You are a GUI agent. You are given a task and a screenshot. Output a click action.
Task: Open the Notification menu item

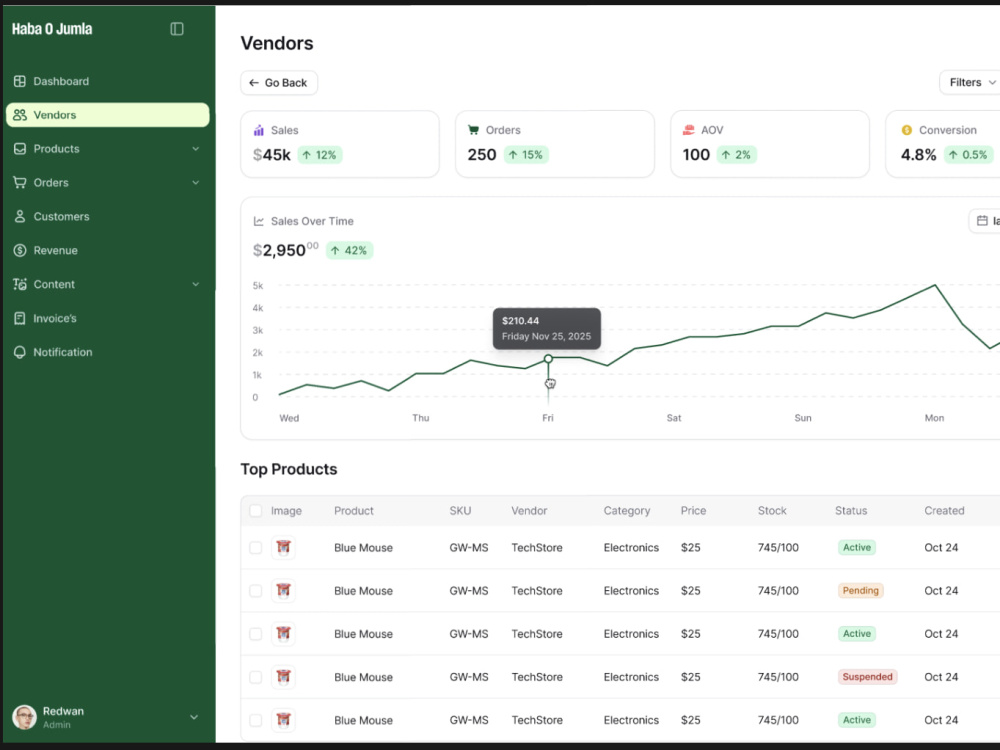tap(108, 352)
